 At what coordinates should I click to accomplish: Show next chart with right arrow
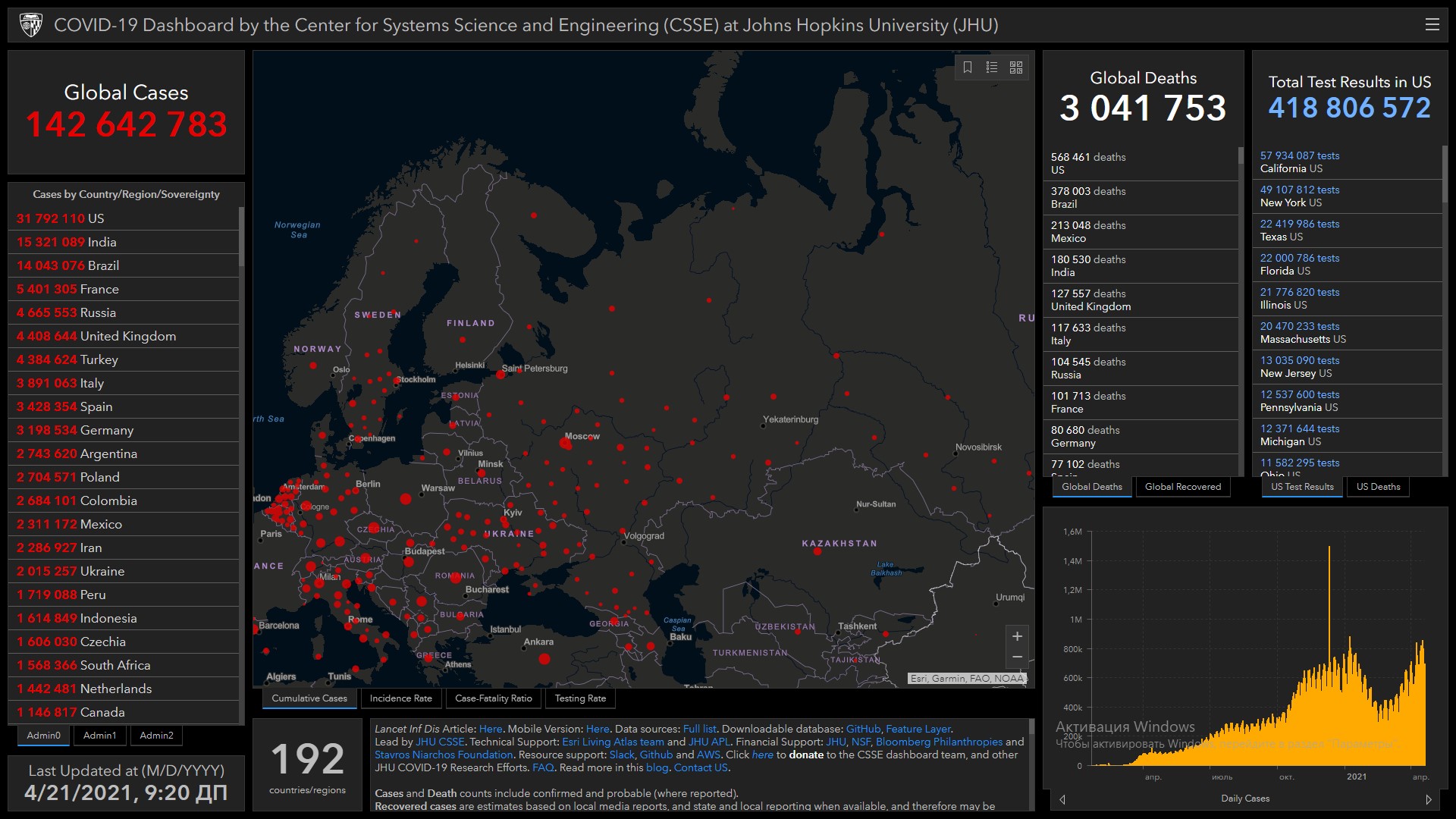point(1429,799)
